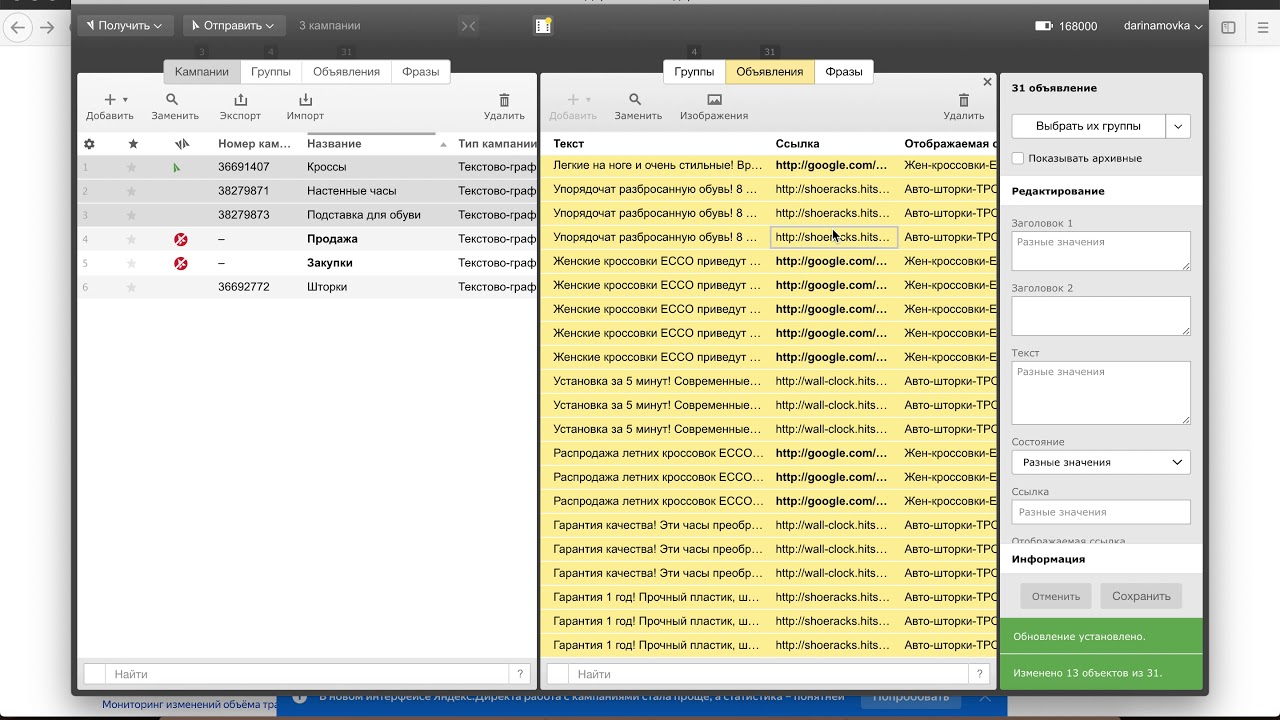
Task: Click the Сохранить button
Action: 1141,596
